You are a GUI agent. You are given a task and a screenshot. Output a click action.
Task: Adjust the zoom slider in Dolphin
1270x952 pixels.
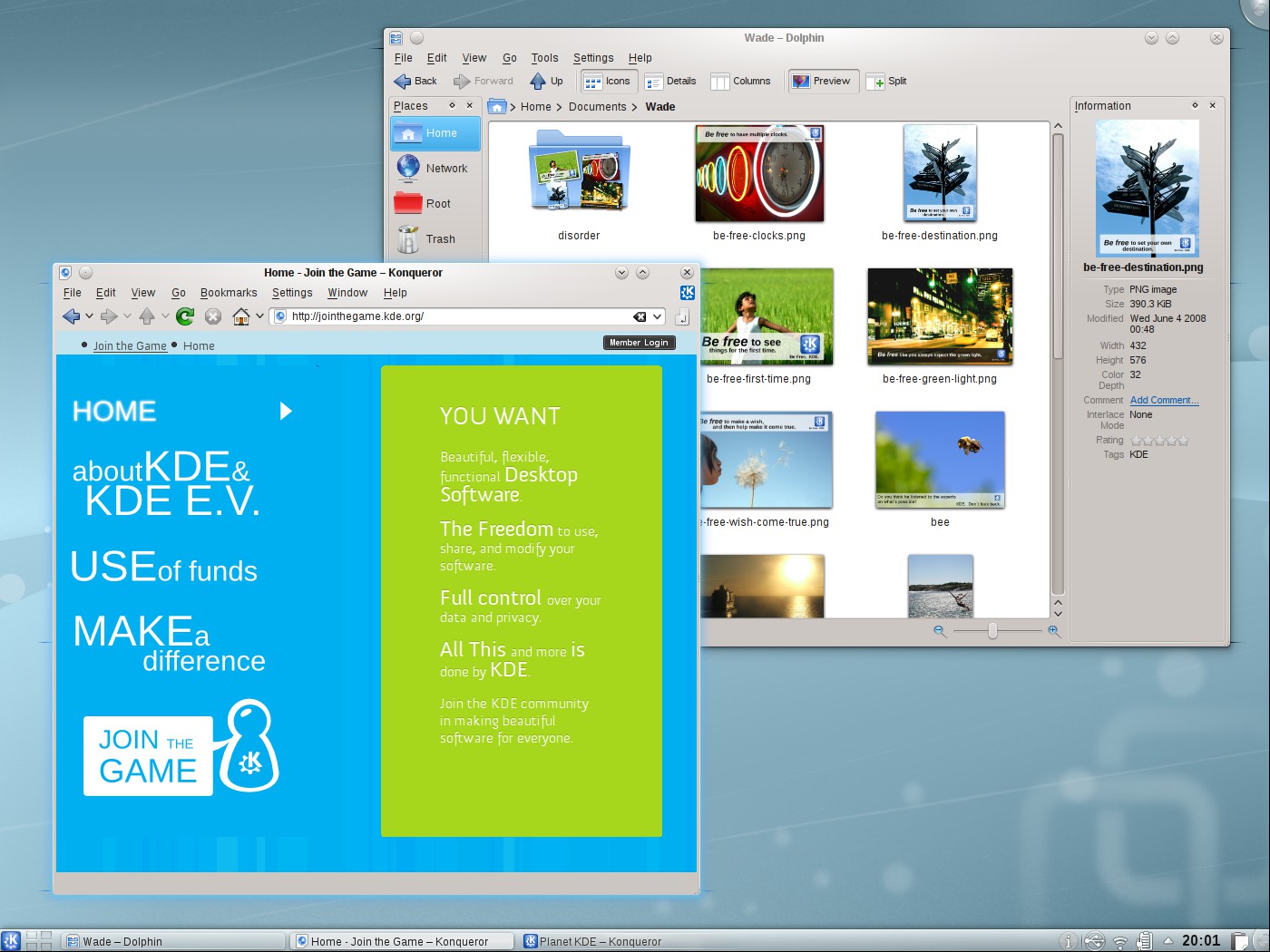[994, 629]
